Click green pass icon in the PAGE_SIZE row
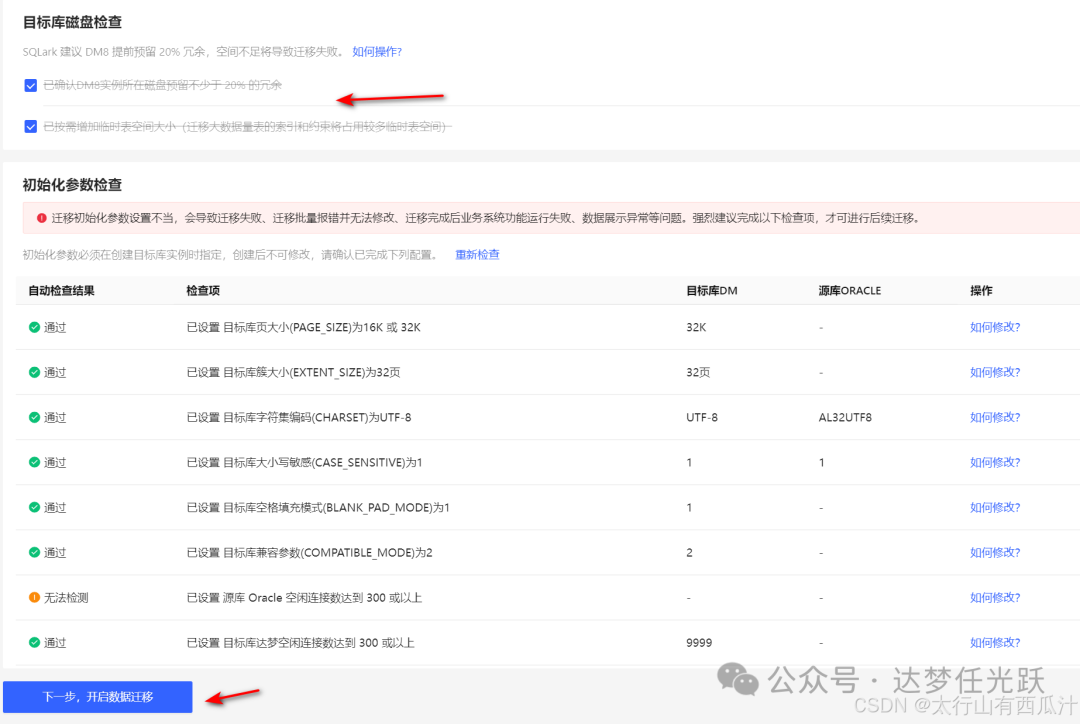The width and height of the screenshot is (1080, 724). tap(34, 327)
